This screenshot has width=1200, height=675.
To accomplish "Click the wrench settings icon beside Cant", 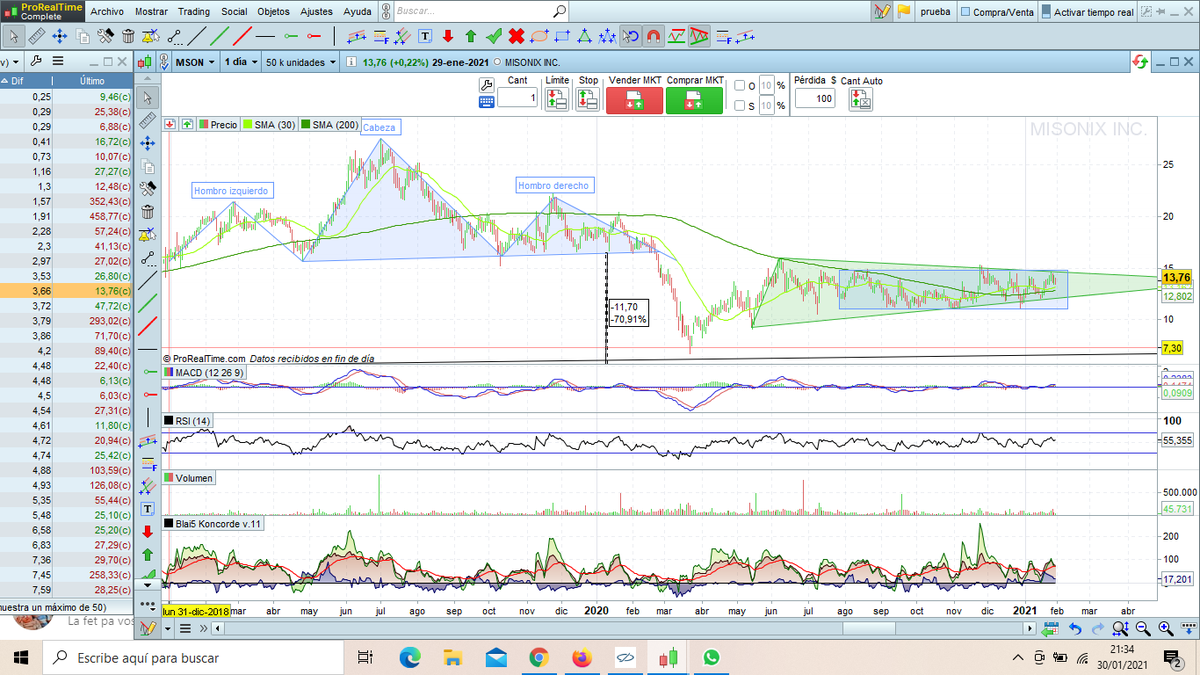I will [487, 84].
